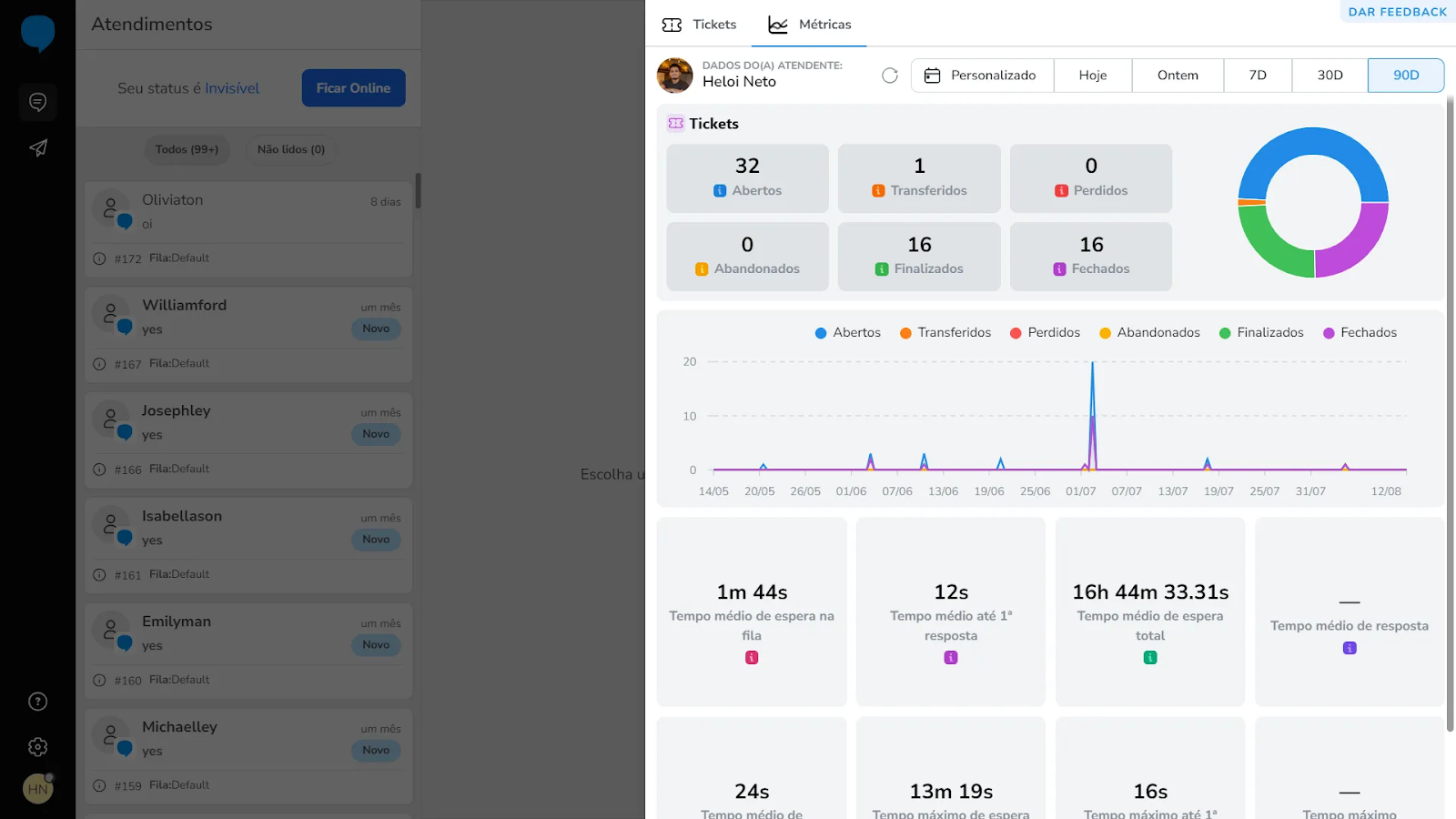Click the Ficar Online button
Screen dimensions: 1456x819
coord(354,88)
